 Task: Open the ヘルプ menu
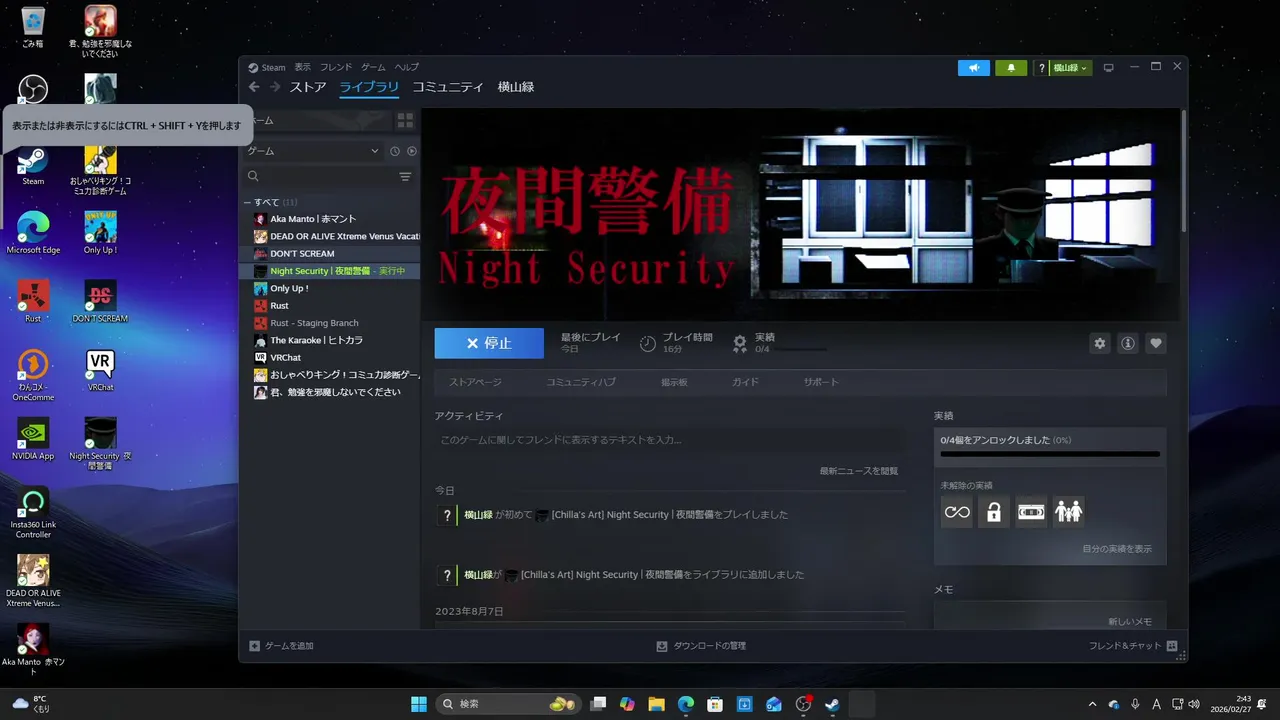(407, 68)
